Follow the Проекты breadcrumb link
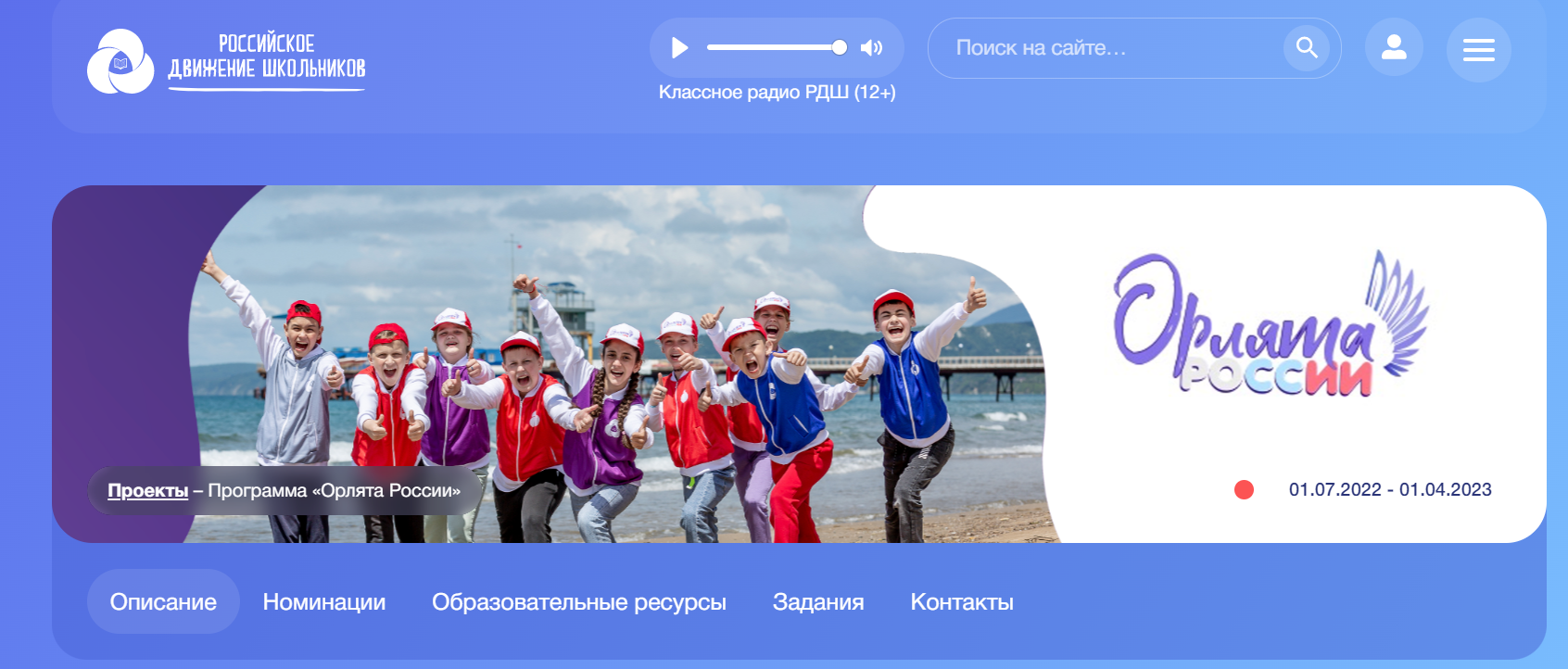 click(x=148, y=490)
